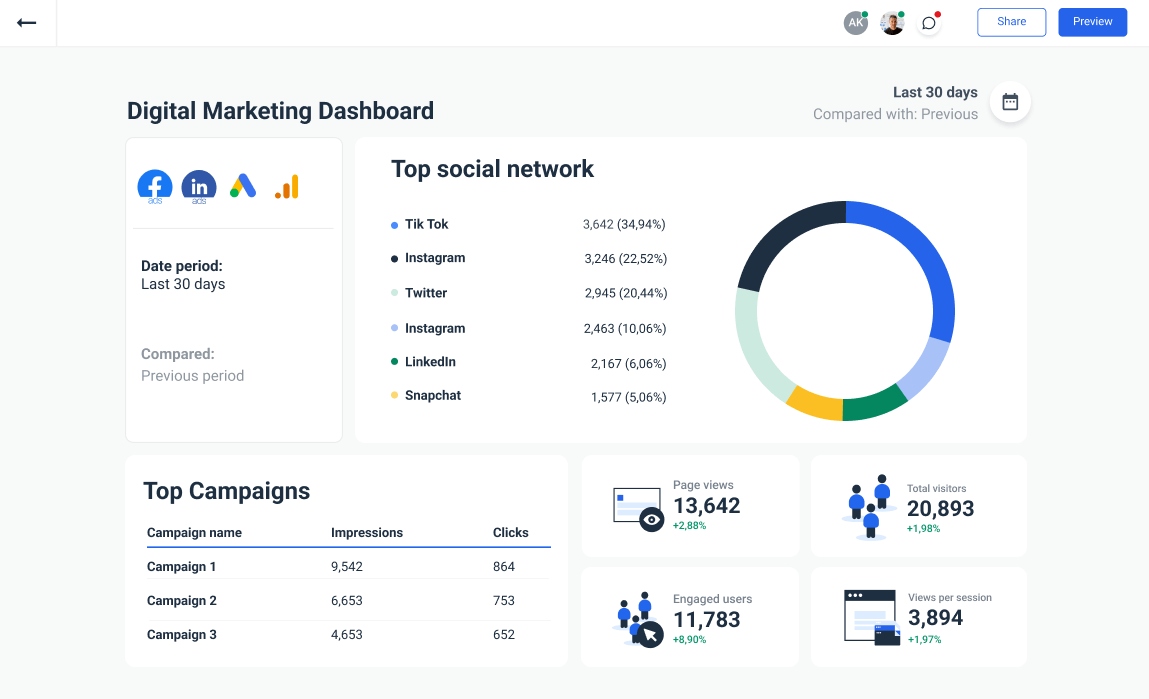This screenshot has height=699, width=1149.
Task: Toggle the Snapchat legend entry
Action: pyautogui.click(x=432, y=395)
